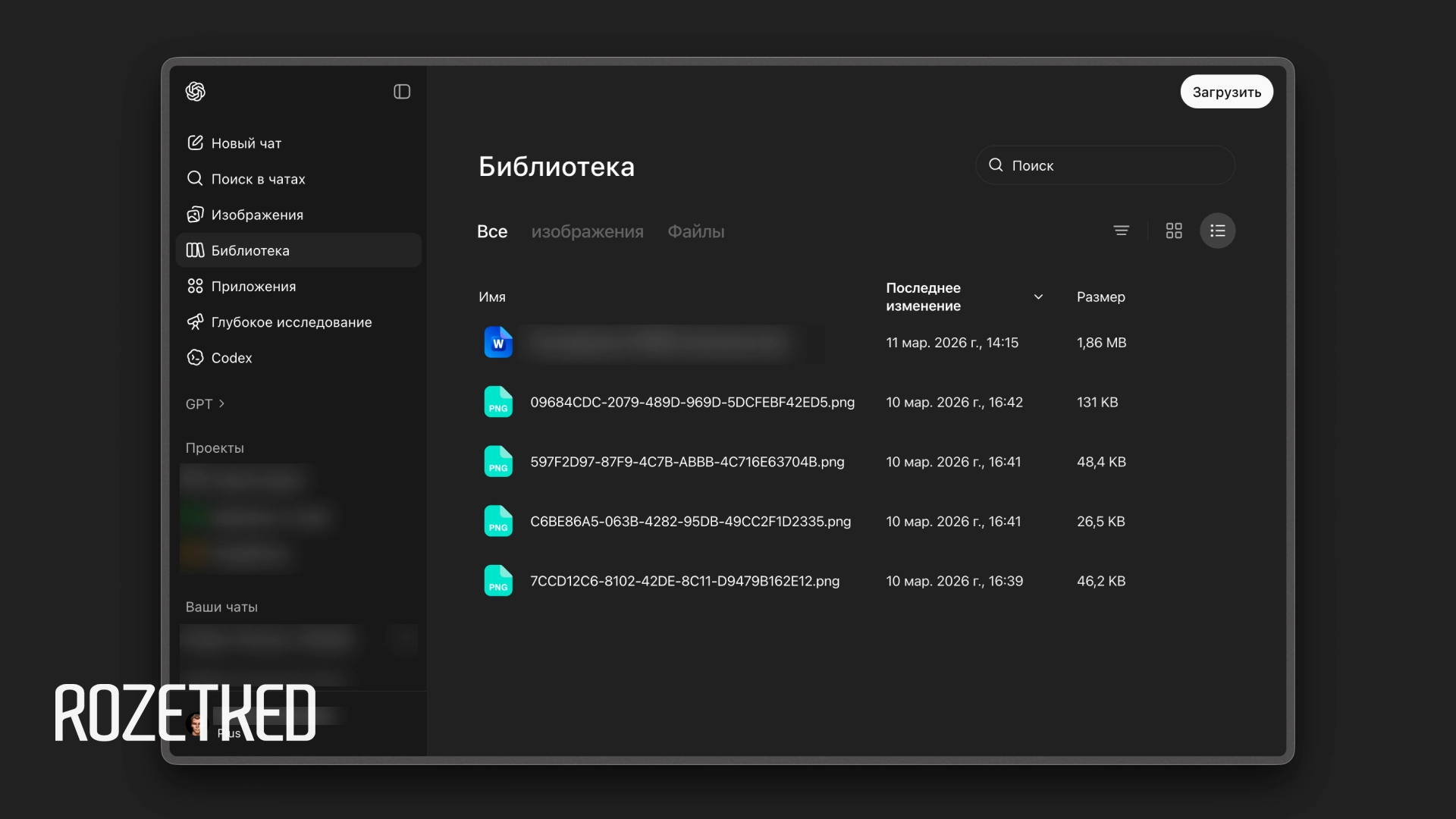Open file 09684CDC-2079-489D png
Image resolution: width=1456 pixels, height=819 pixels.
(692, 402)
